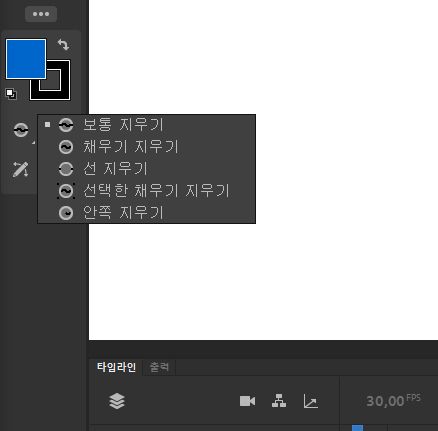Click the blue fill color swatch
The image size is (438, 431).
click(x=26, y=59)
